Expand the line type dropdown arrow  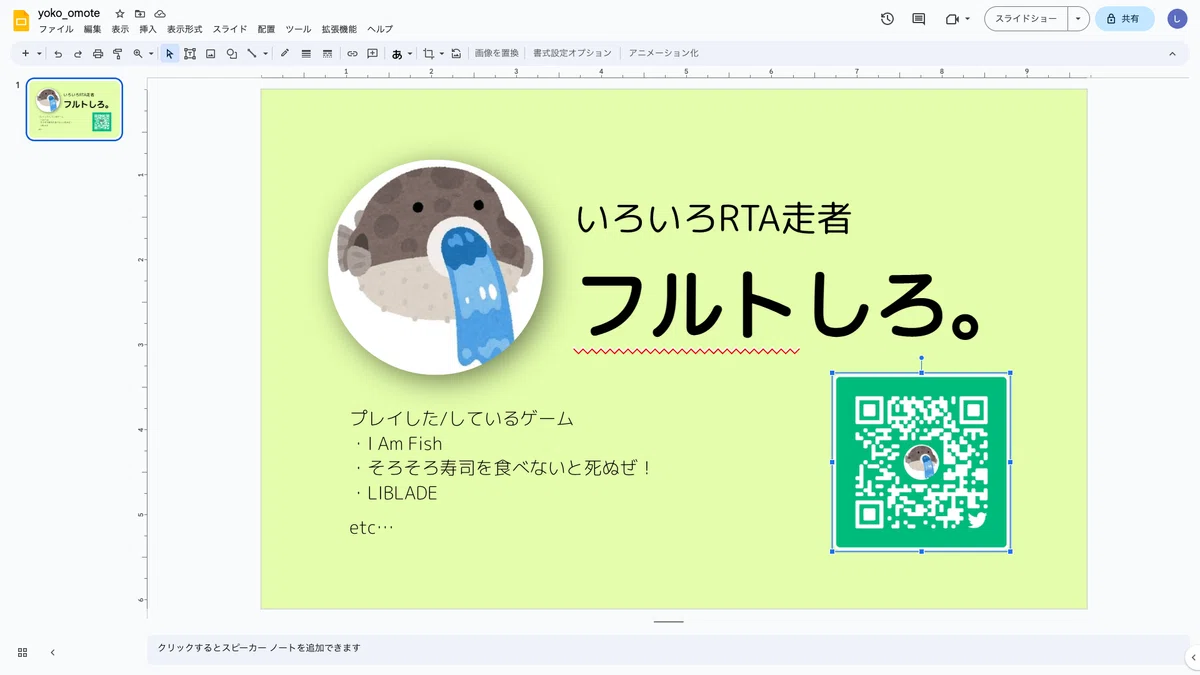click(266, 53)
